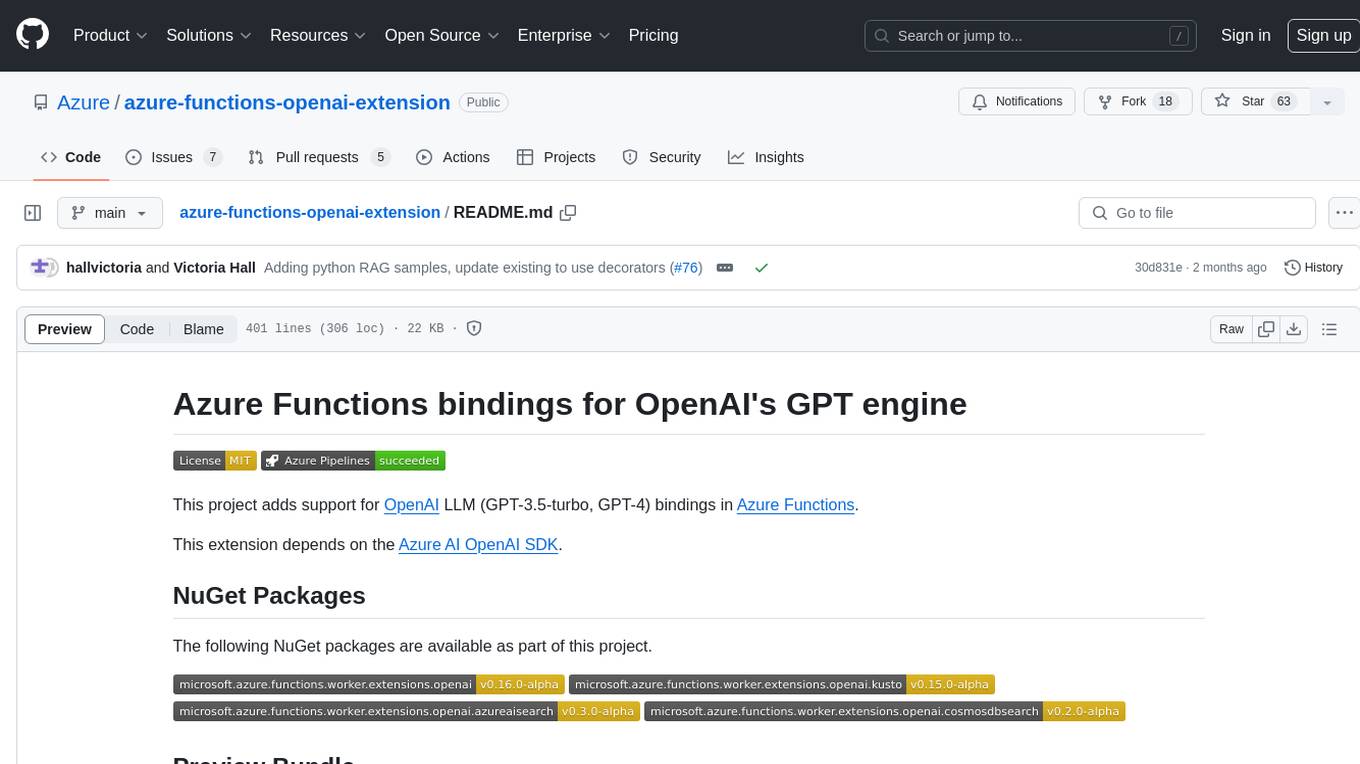Open the document outline list icon
Viewport: 1360px width, 764px height.
tap(1329, 329)
